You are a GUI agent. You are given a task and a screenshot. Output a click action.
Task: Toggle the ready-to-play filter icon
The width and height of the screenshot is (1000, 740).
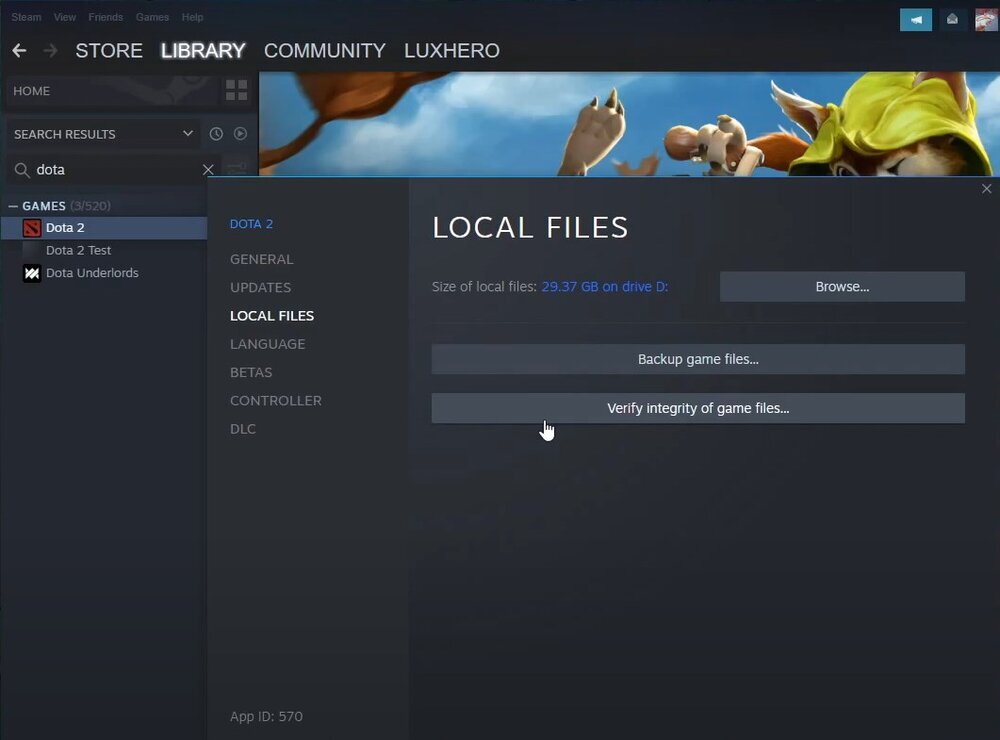point(240,134)
